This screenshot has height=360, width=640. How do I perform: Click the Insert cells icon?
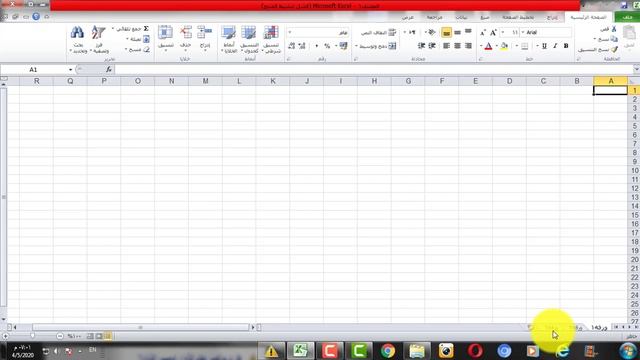pos(204,33)
